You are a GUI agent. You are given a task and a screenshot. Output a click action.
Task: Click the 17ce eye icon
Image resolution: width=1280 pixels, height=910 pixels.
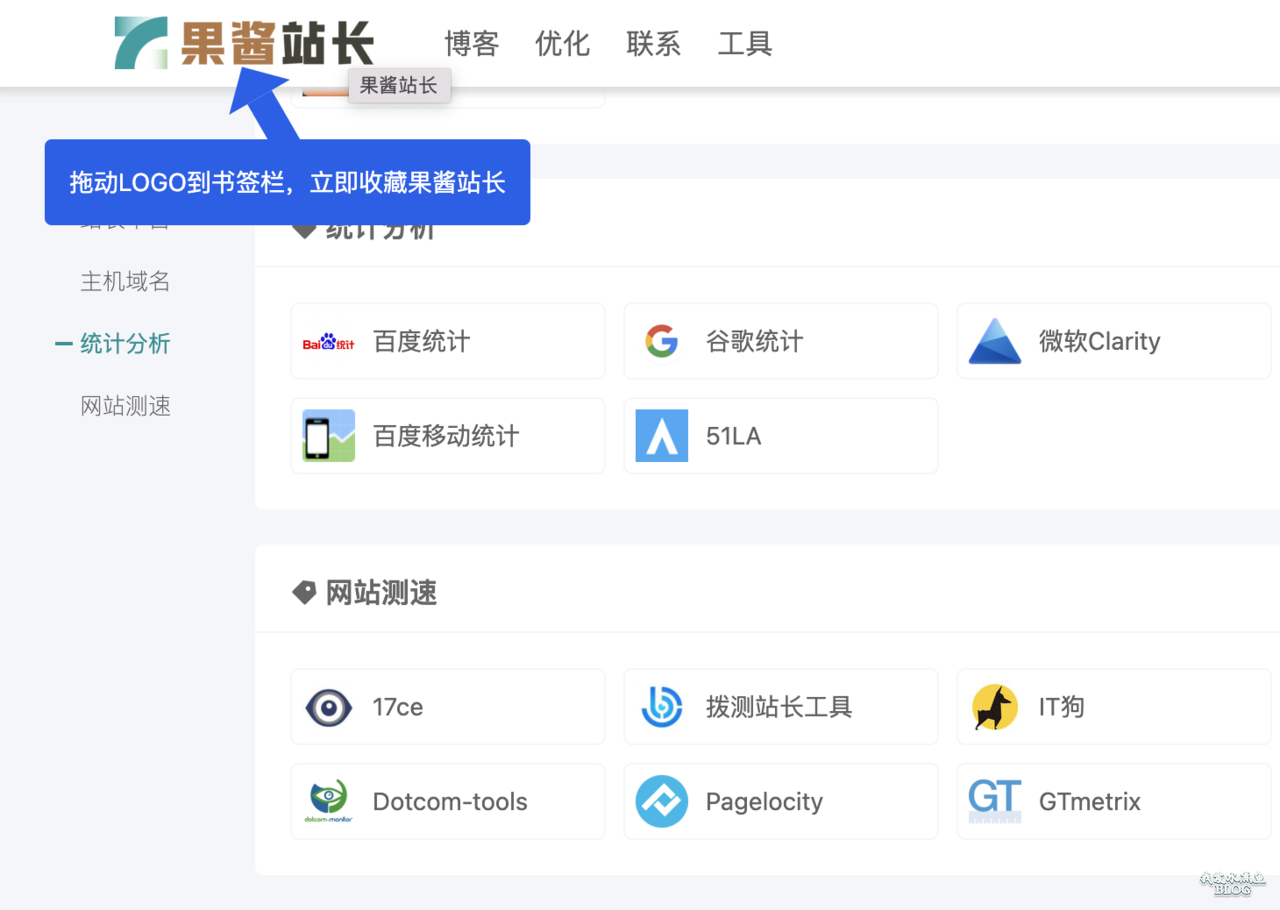[329, 708]
